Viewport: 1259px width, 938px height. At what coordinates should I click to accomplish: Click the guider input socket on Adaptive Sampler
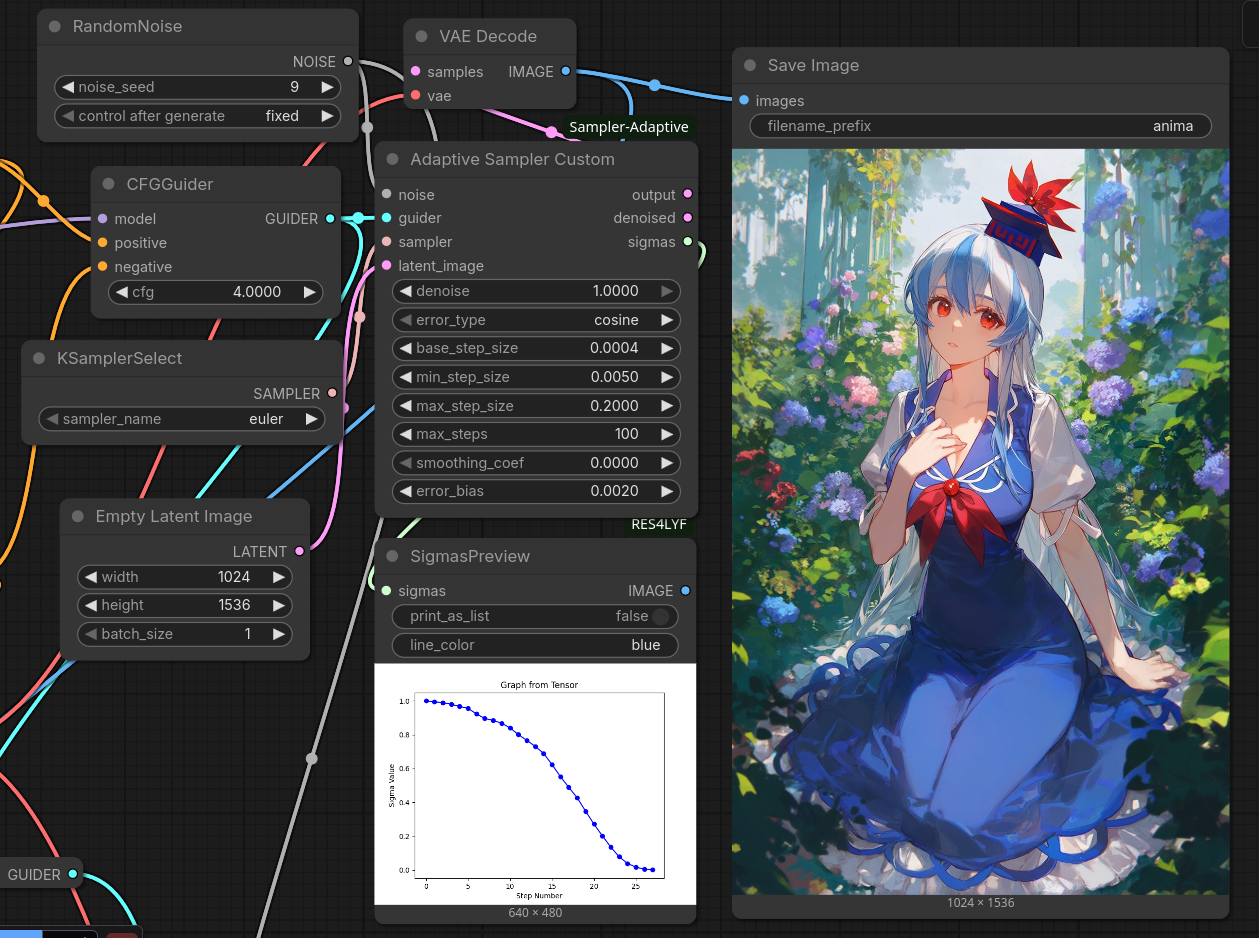pyautogui.click(x=386, y=217)
